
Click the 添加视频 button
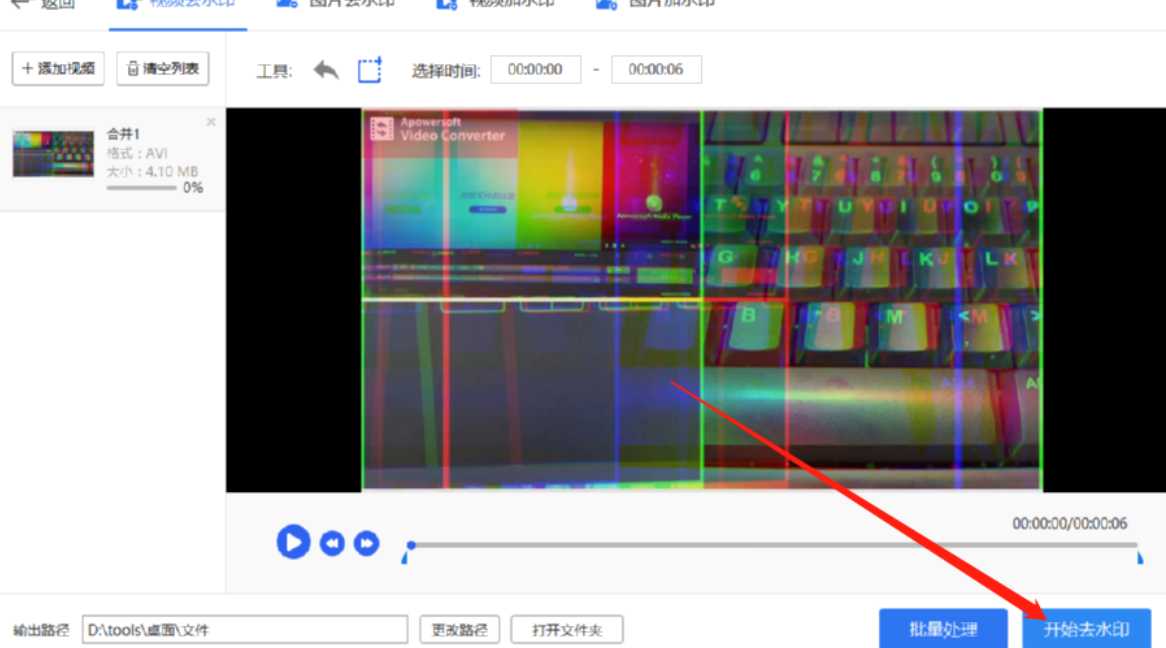tap(58, 68)
